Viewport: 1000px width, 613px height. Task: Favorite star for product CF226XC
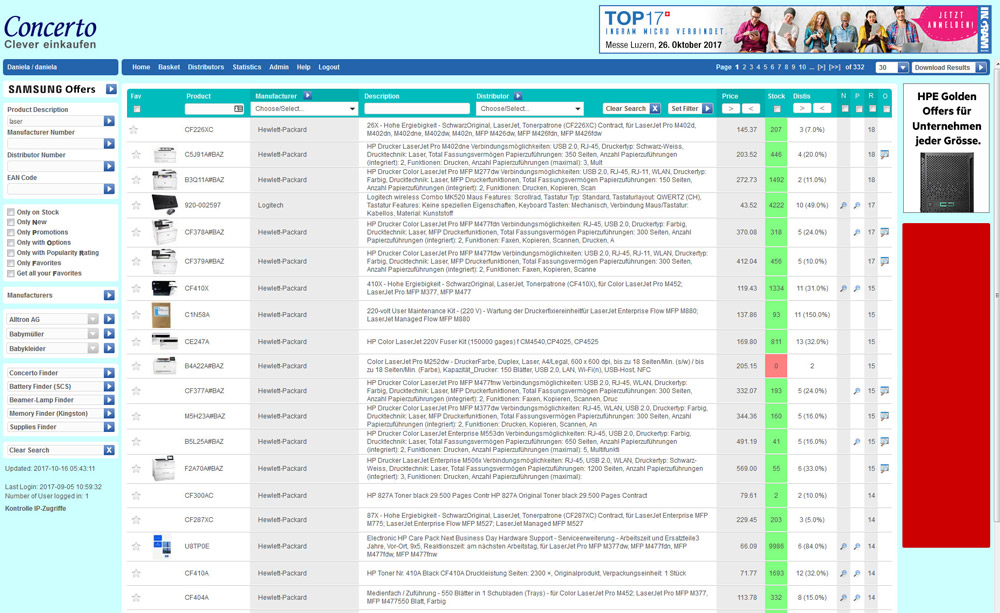tap(134, 129)
